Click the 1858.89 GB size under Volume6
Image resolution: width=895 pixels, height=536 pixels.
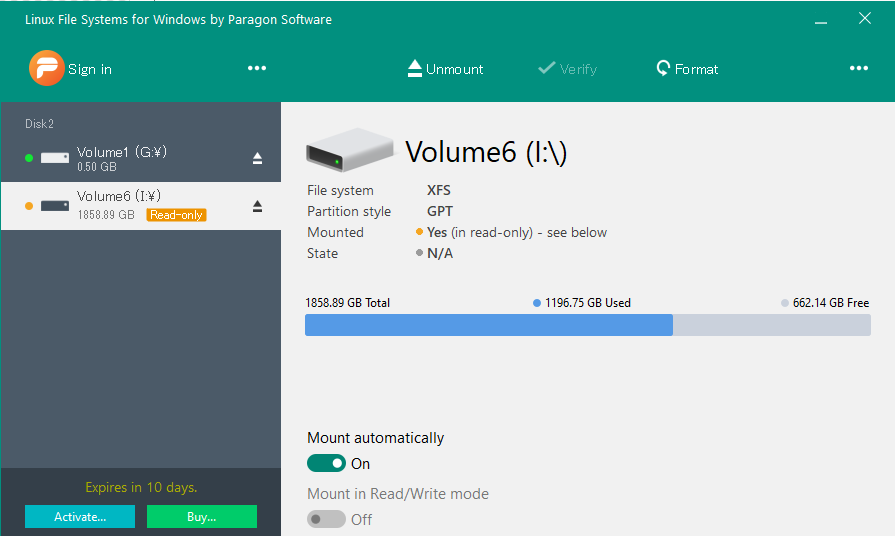106,215
